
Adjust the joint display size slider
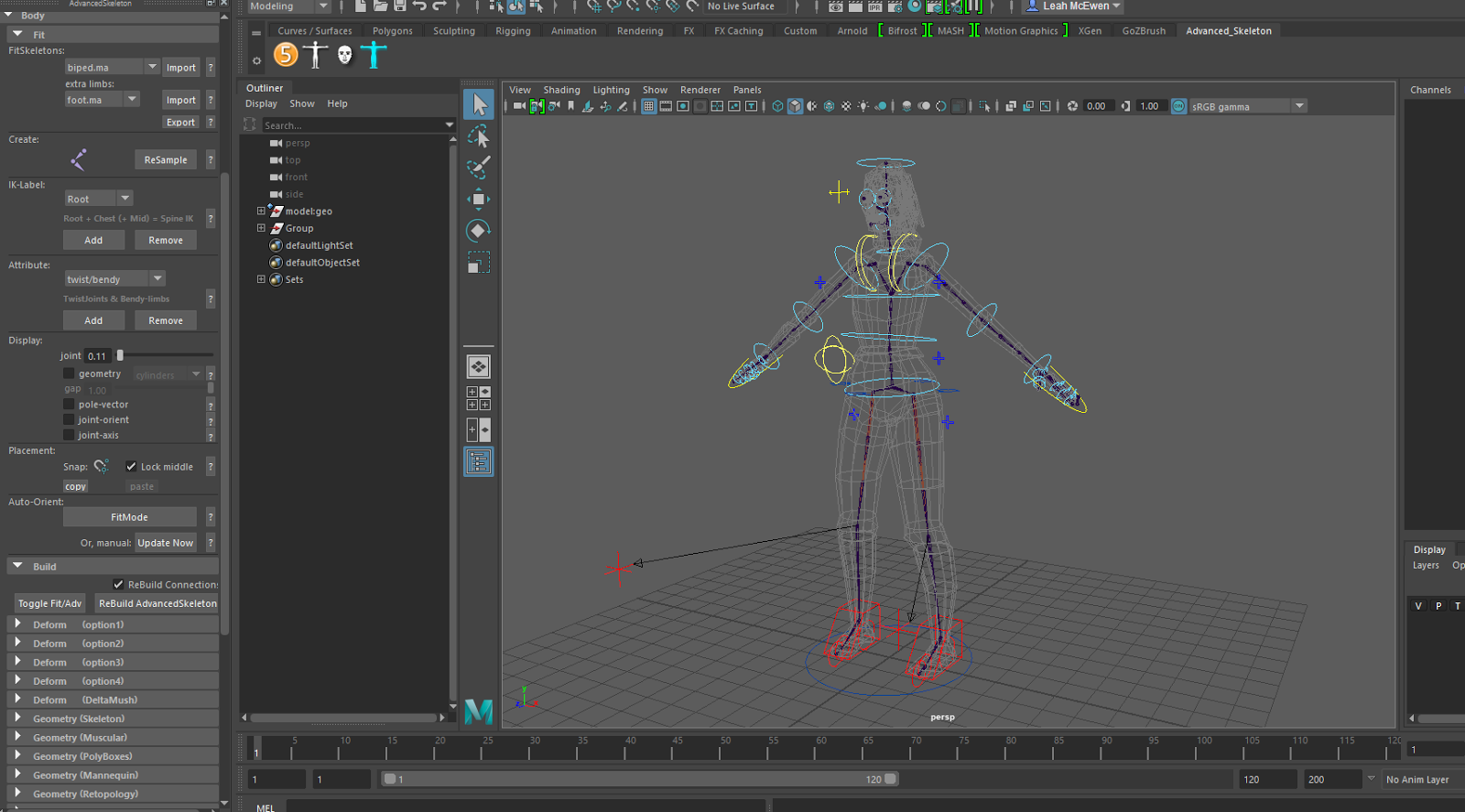(x=120, y=355)
